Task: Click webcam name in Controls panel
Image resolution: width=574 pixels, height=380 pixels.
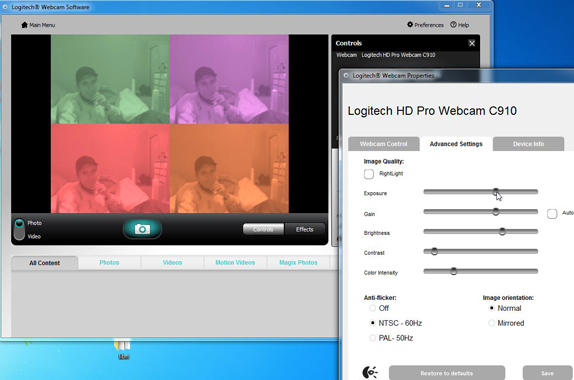Action: pyautogui.click(x=398, y=55)
